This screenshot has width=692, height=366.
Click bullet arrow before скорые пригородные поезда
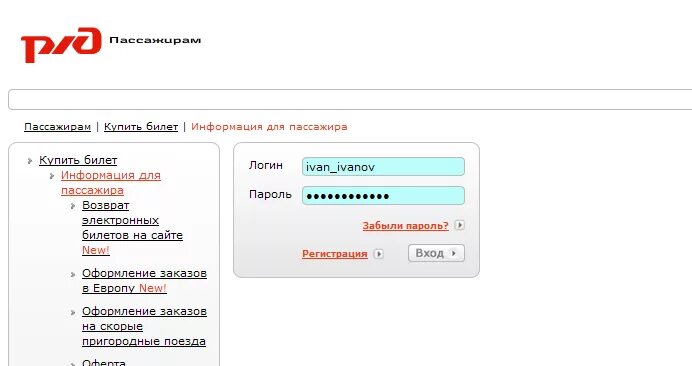click(73, 312)
